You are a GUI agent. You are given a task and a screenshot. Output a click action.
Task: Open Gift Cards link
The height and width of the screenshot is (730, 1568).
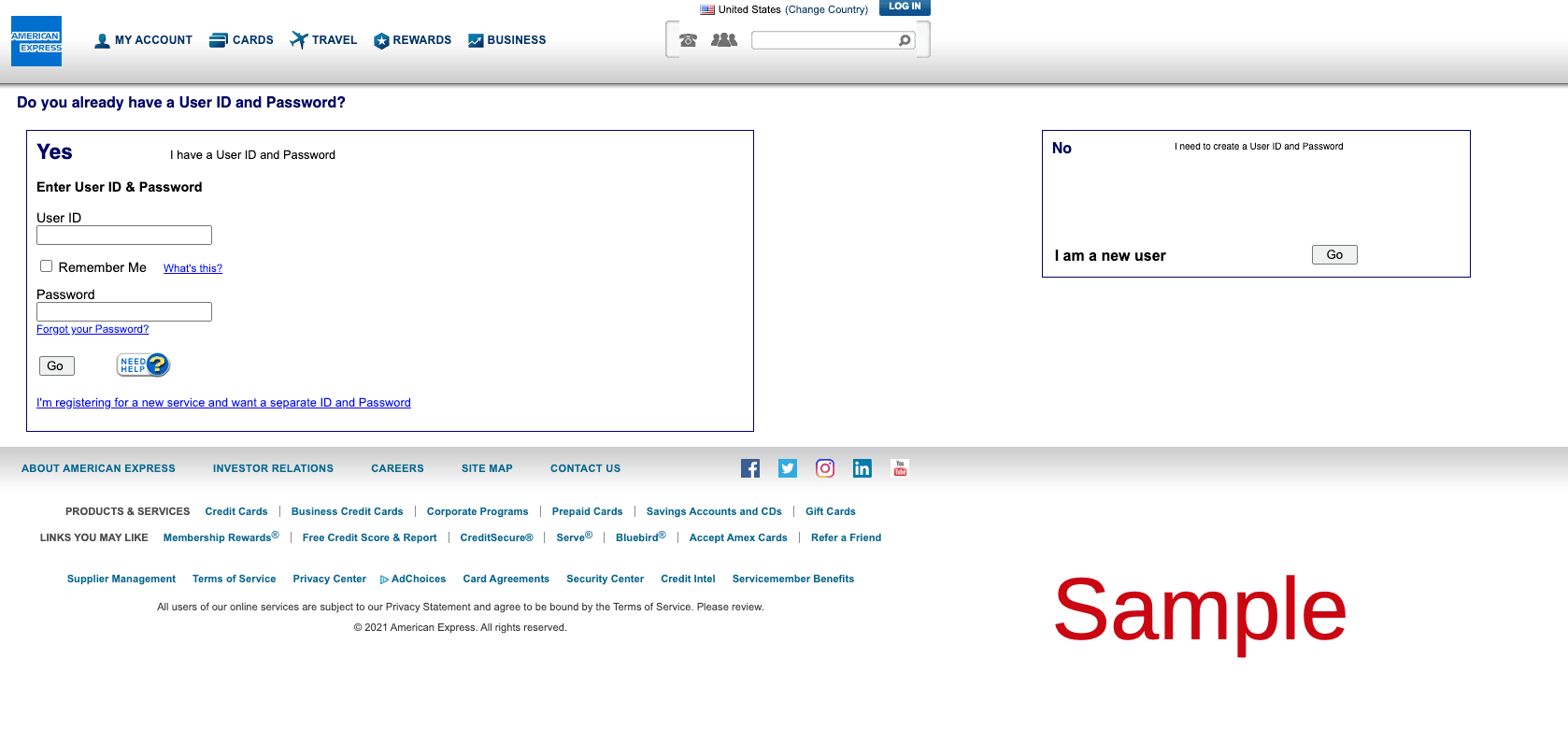pyautogui.click(x=831, y=511)
